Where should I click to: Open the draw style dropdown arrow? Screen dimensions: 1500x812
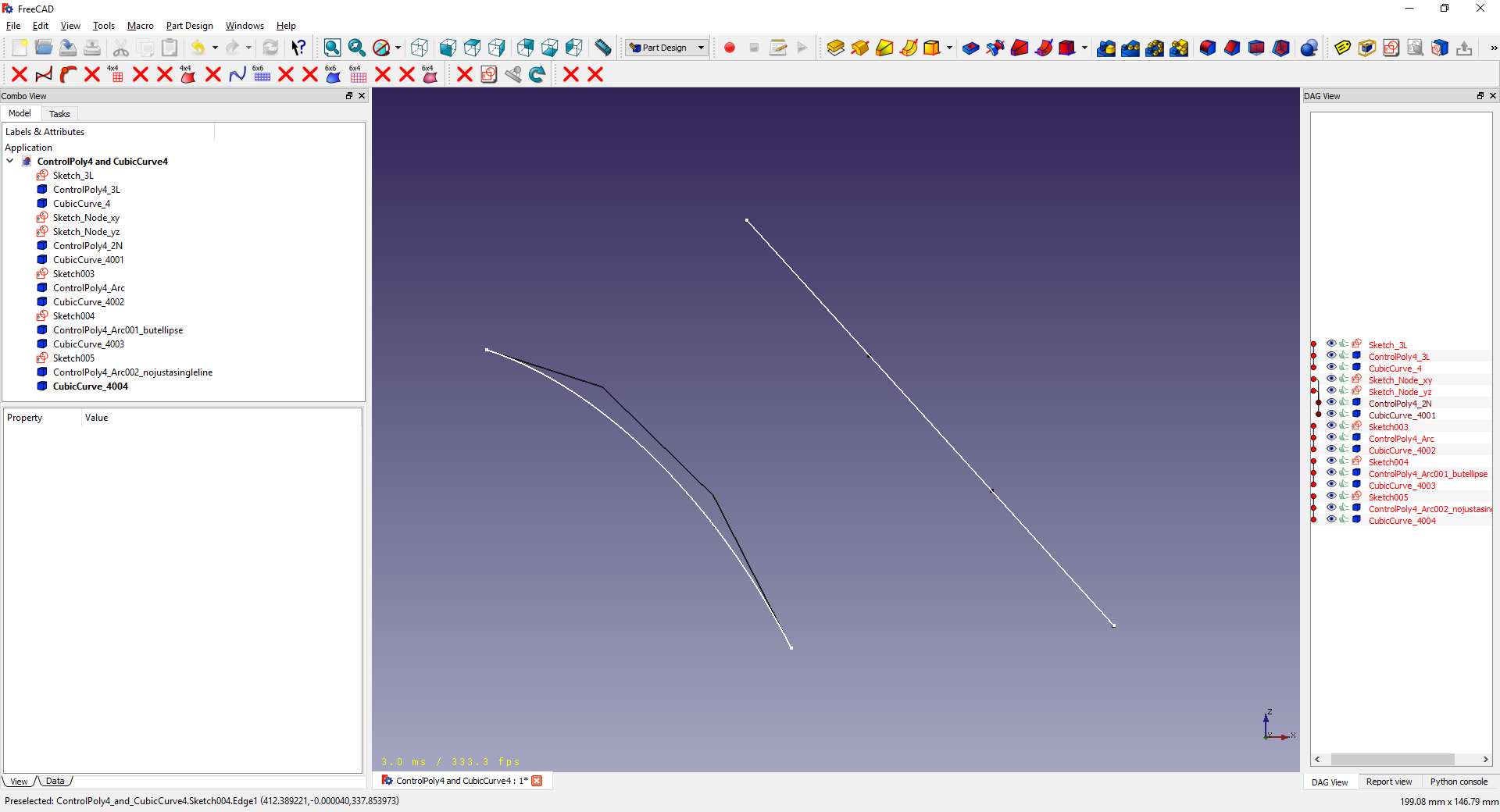[398, 48]
